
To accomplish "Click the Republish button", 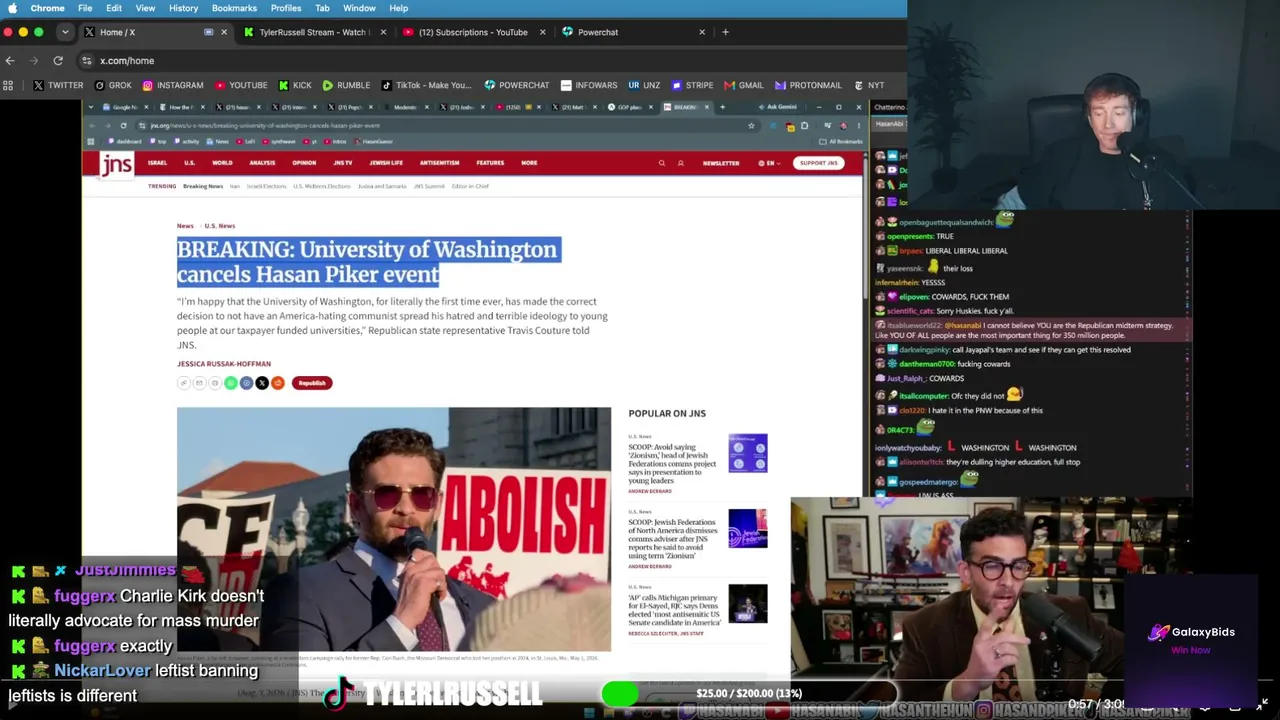I will [312, 383].
